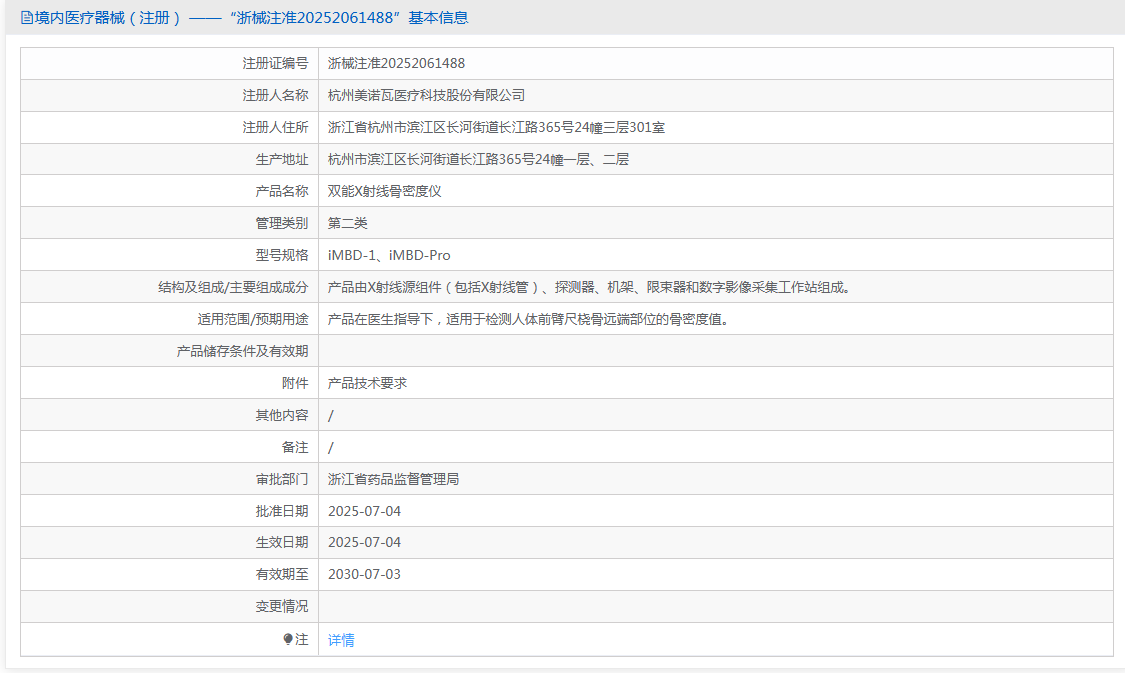Click the lightbulb icon next to 注
The width and height of the screenshot is (1125, 673).
click(288, 639)
